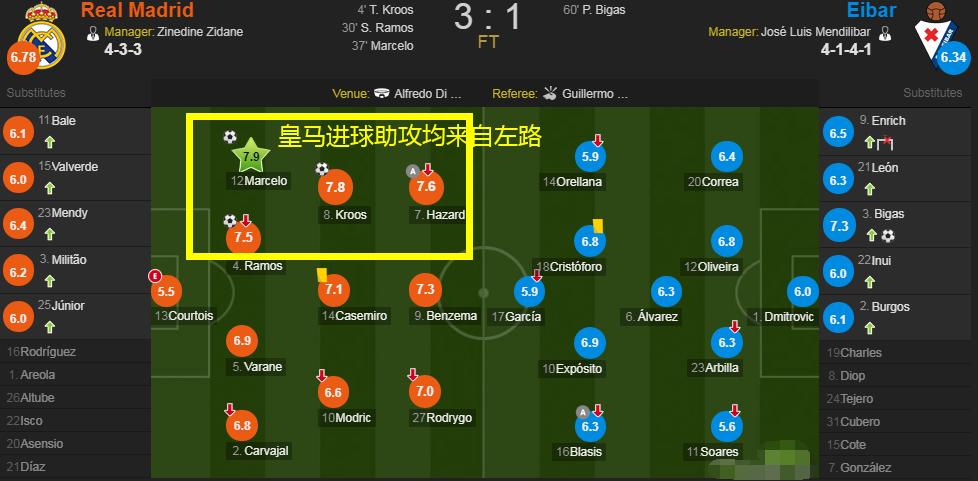Click the whistle icon beside Referee

[549, 94]
